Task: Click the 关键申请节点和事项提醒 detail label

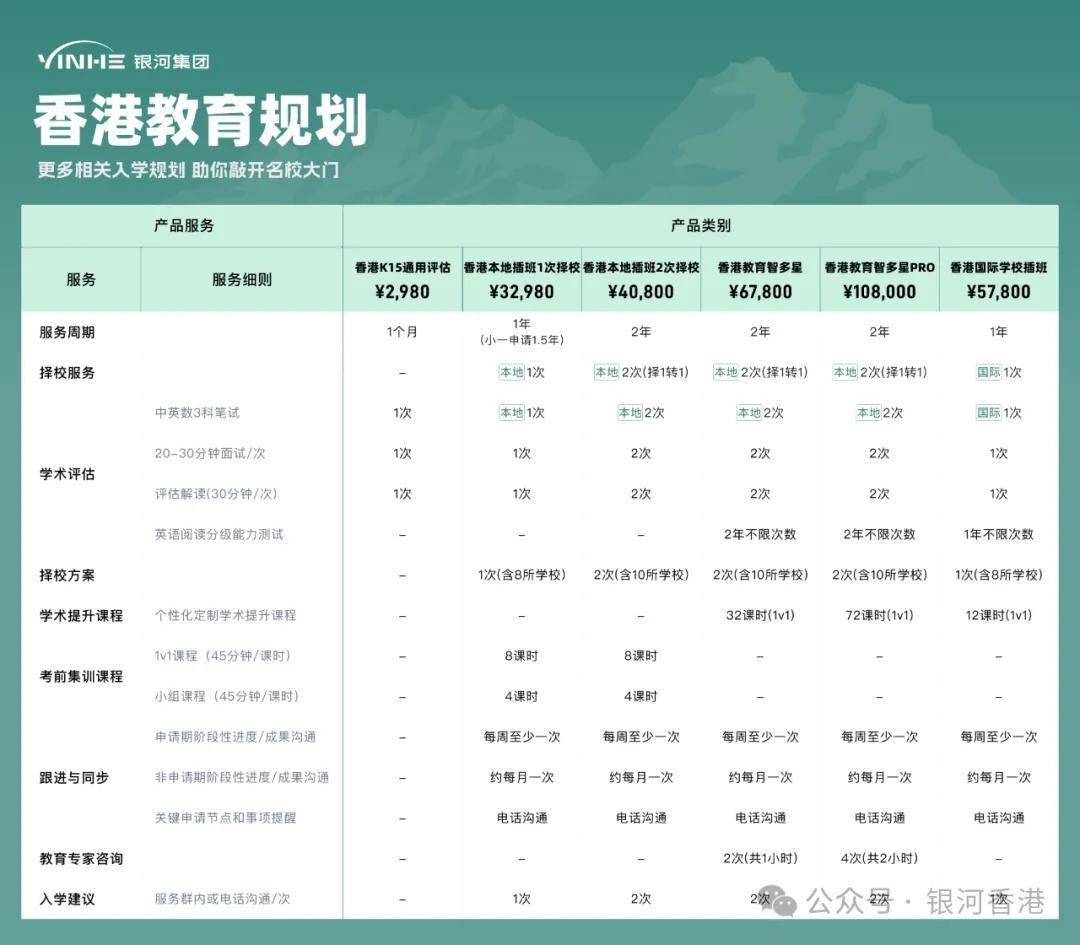Action: point(225,818)
